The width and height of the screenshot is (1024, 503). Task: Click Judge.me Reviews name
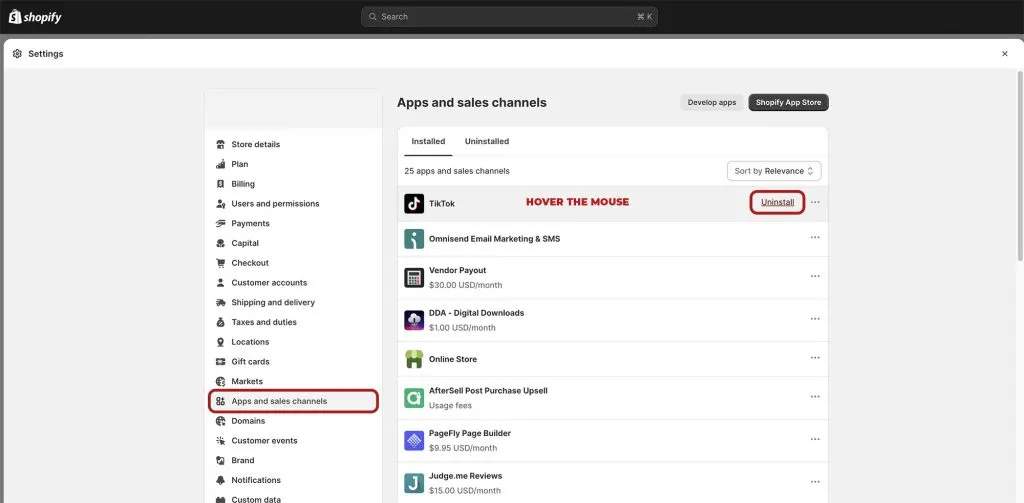coord(465,476)
